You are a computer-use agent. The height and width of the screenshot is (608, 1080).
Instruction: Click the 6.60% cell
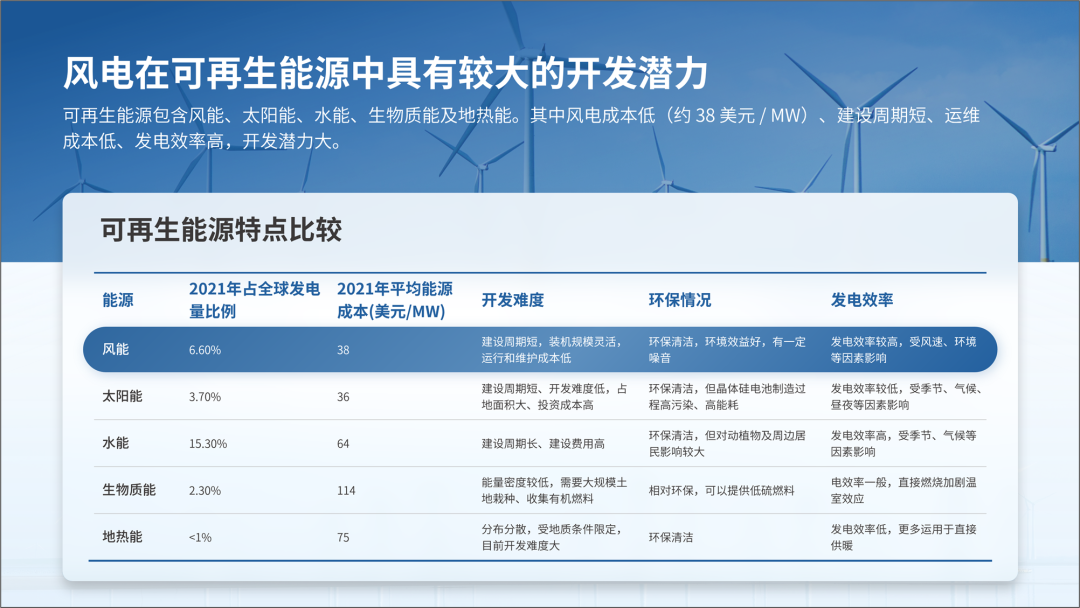pos(205,350)
